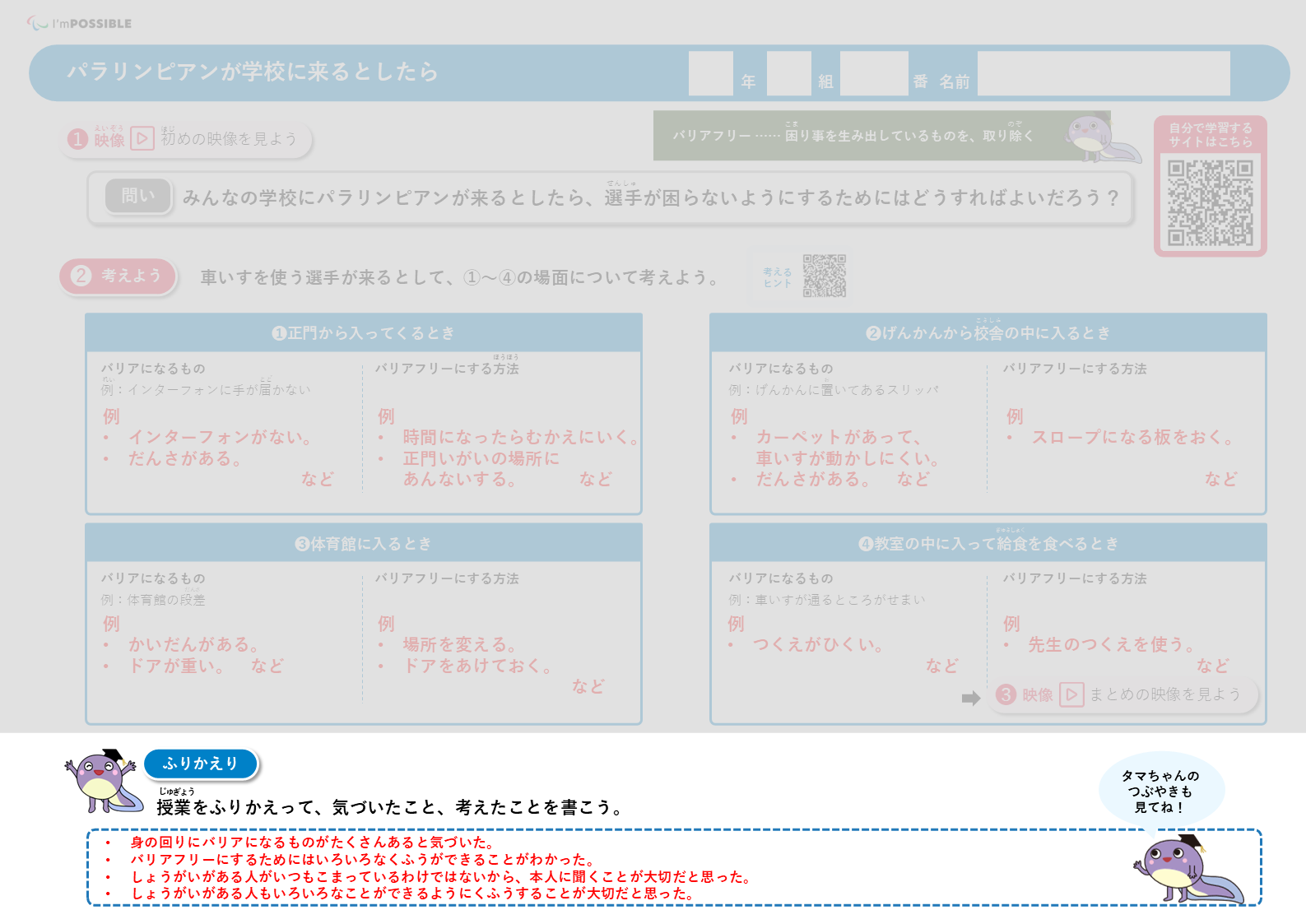Click the I'mPOSSIBLE logo at top
This screenshot has width=1306, height=924.
point(79,23)
